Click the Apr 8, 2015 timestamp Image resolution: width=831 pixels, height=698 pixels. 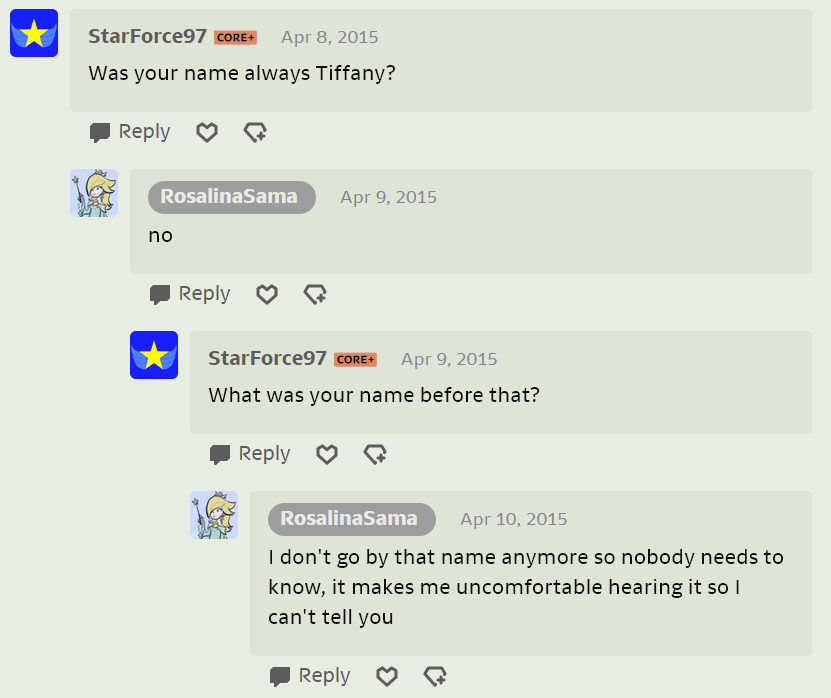coord(329,37)
